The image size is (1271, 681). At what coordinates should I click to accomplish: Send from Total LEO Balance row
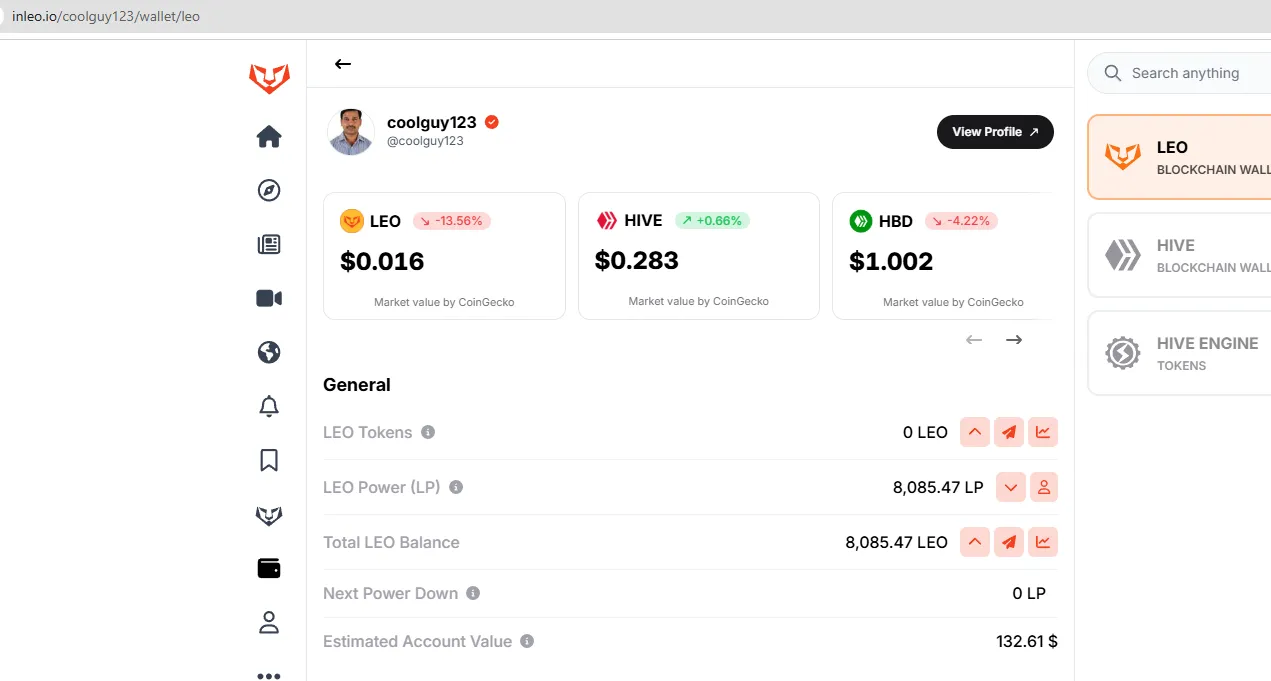(x=1009, y=542)
